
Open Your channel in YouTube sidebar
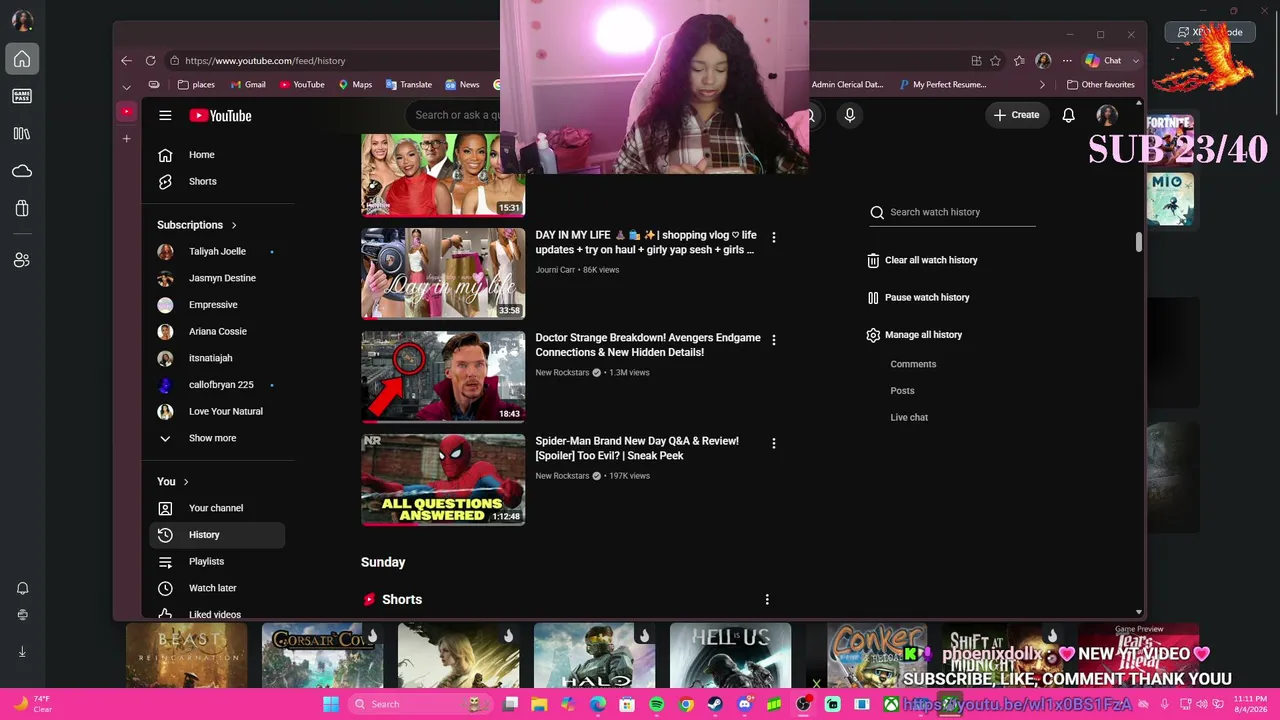click(x=218, y=508)
